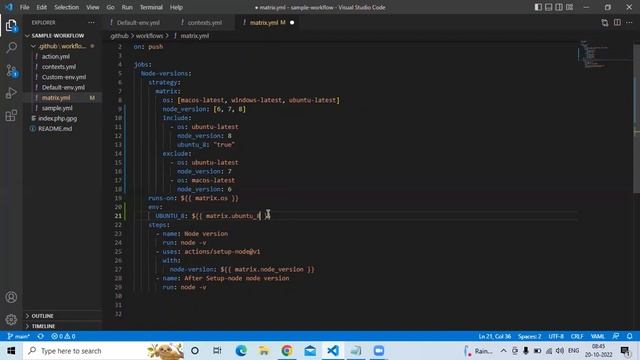The width and height of the screenshot is (640, 360).
Task: Open Google Chrome from taskbar
Action: click(287, 351)
